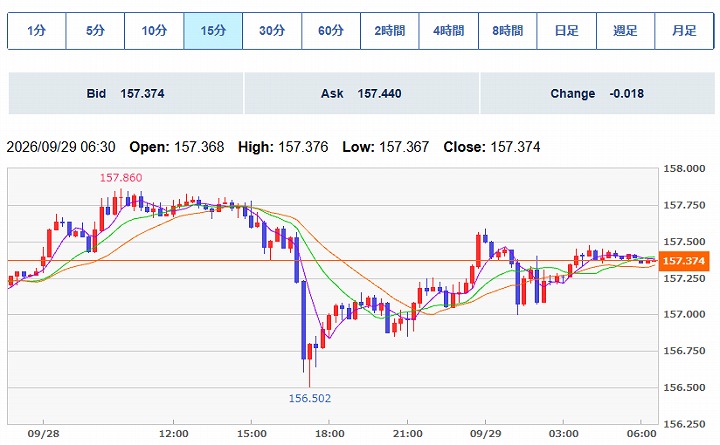The image size is (720, 445).
Task: Click the 157.750 price axis label
Action: (x=684, y=205)
